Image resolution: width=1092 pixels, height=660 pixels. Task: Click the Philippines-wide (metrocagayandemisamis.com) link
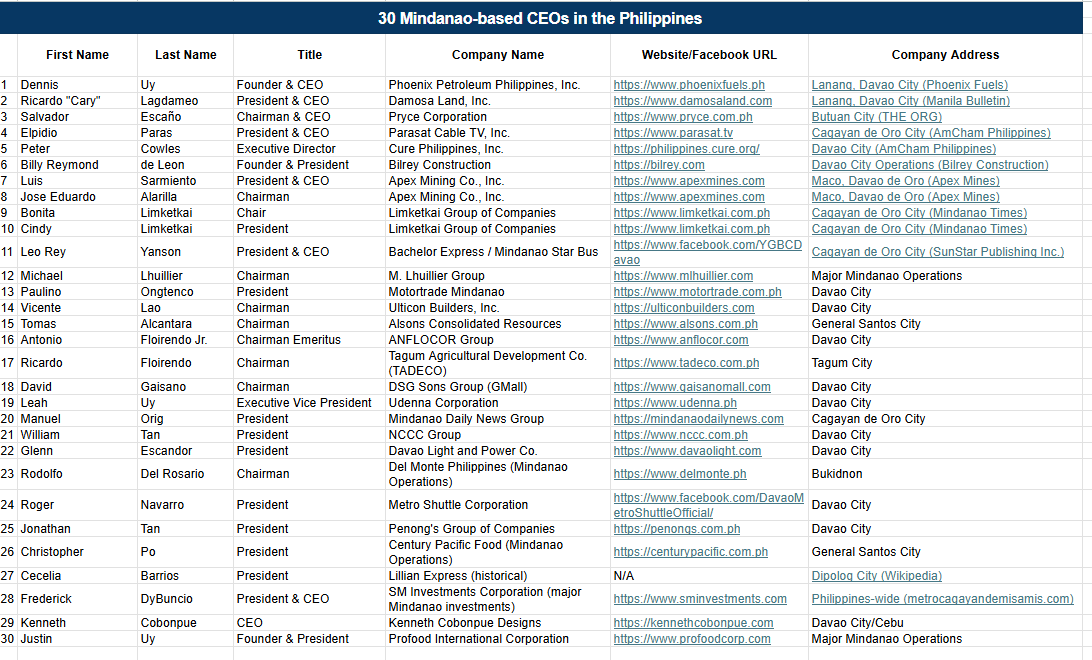tap(942, 599)
